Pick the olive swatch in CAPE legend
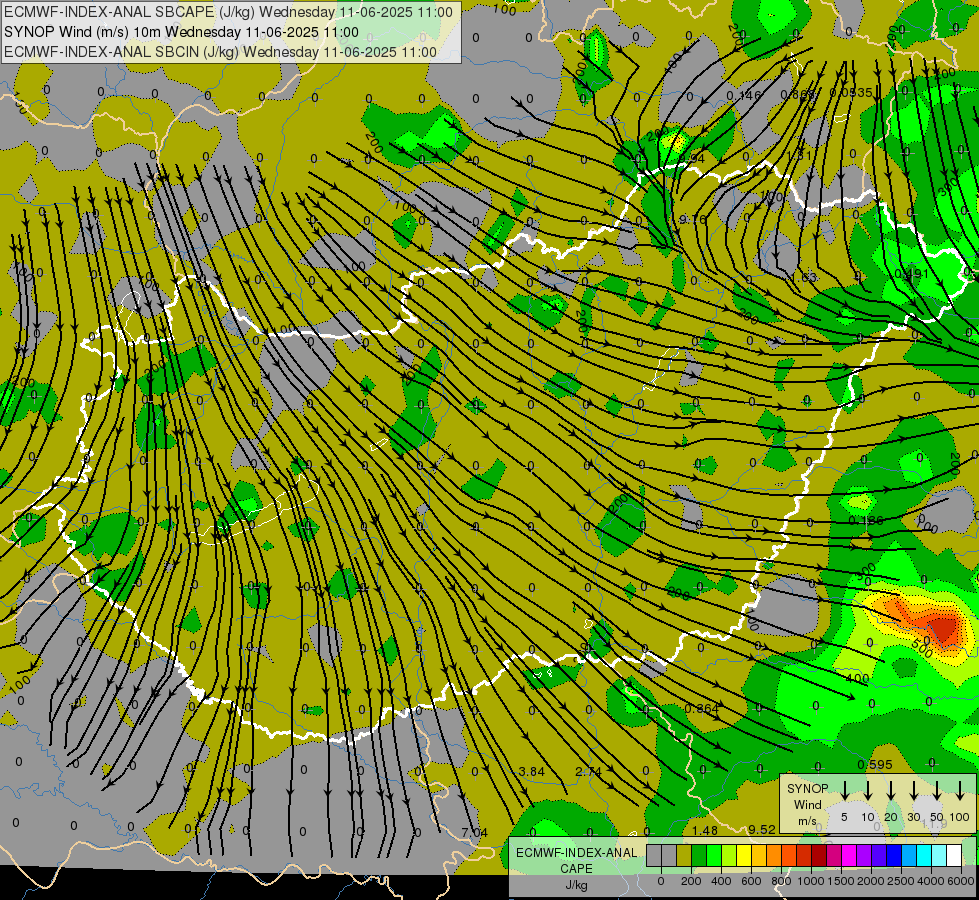 (x=684, y=855)
